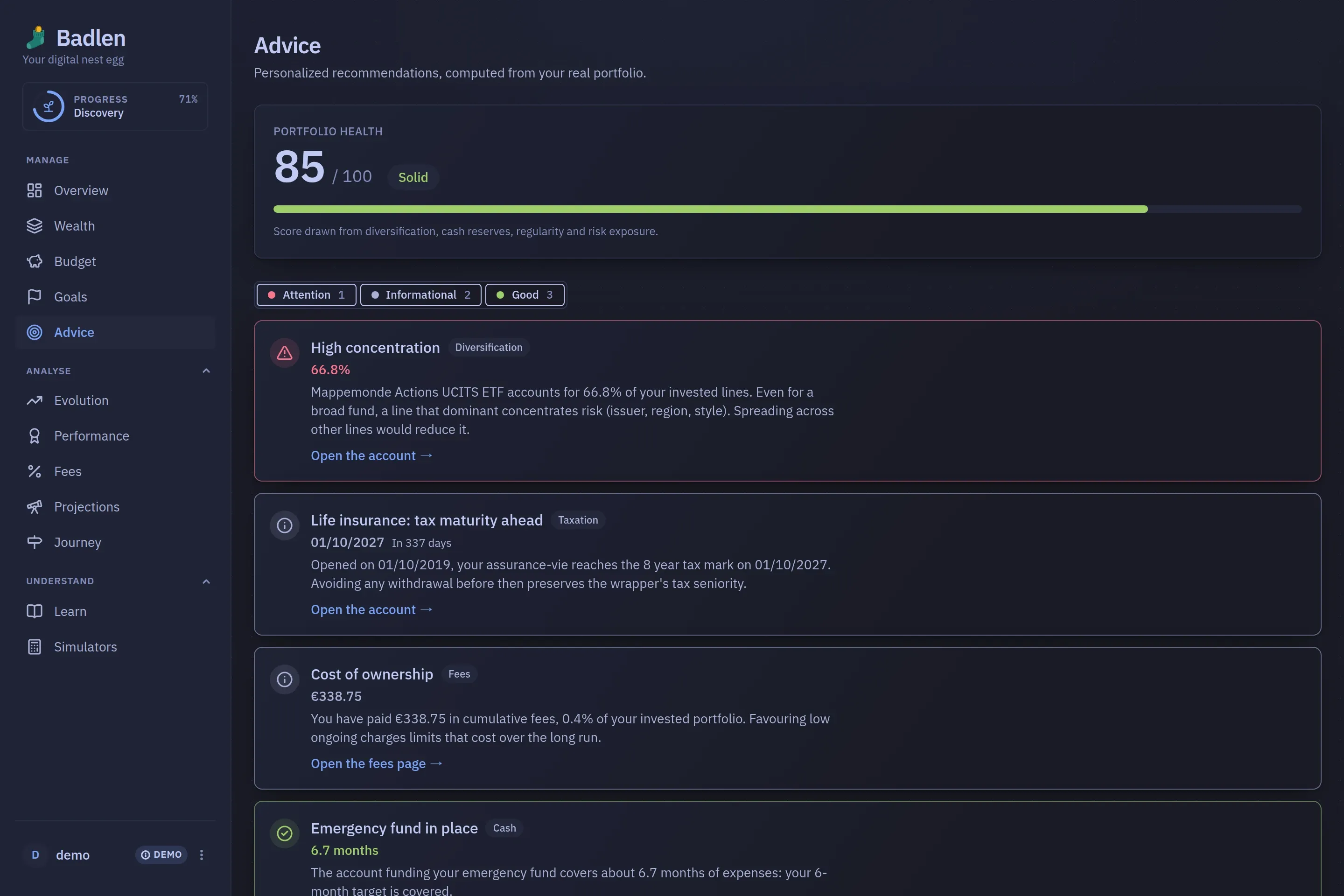Image resolution: width=1344 pixels, height=896 pixels.
Task: Go to Fees in the sidebar
Action: [x=115, y=471]
